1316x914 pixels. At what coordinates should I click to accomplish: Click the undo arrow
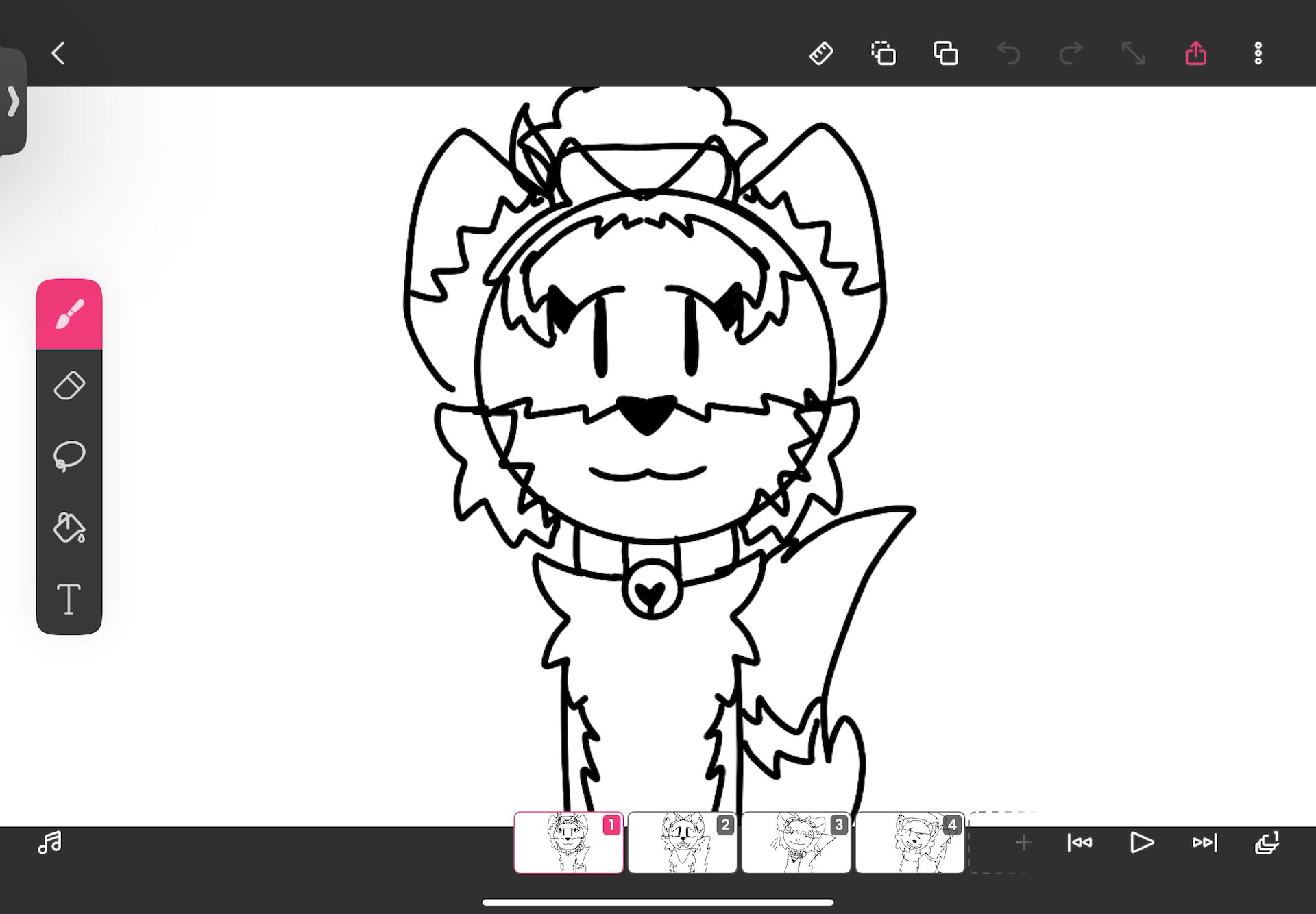pyautogui.click(x=1008, y=53)
